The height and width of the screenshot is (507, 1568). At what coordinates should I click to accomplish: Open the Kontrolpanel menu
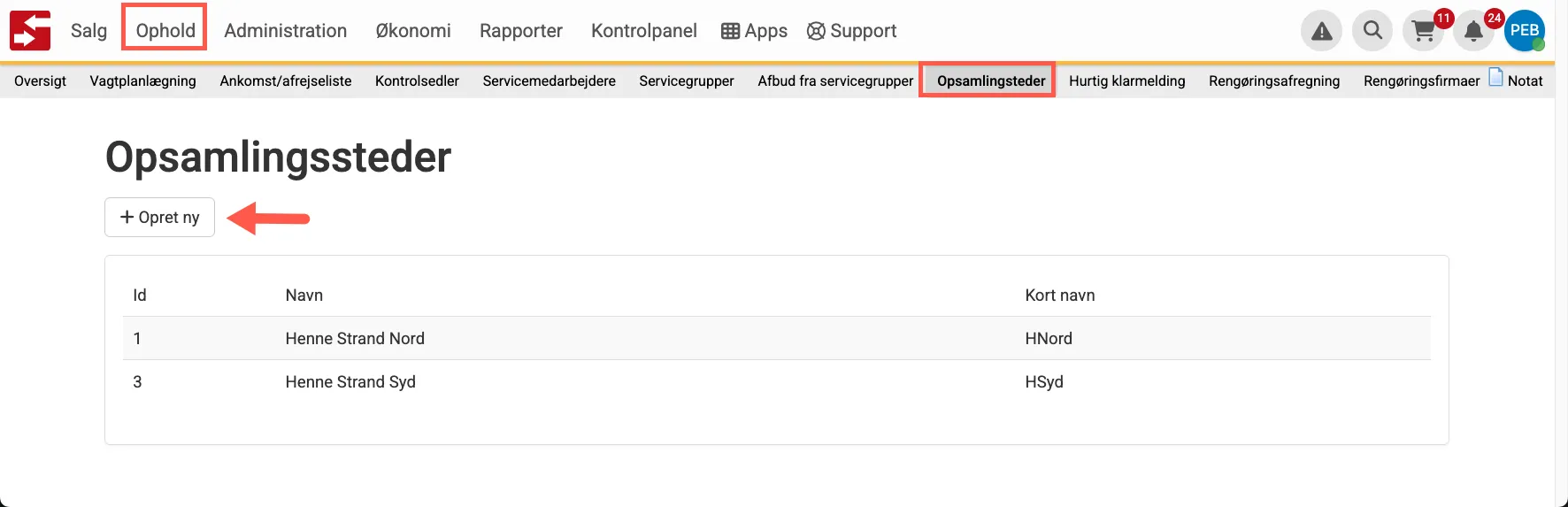pos(643,31)
